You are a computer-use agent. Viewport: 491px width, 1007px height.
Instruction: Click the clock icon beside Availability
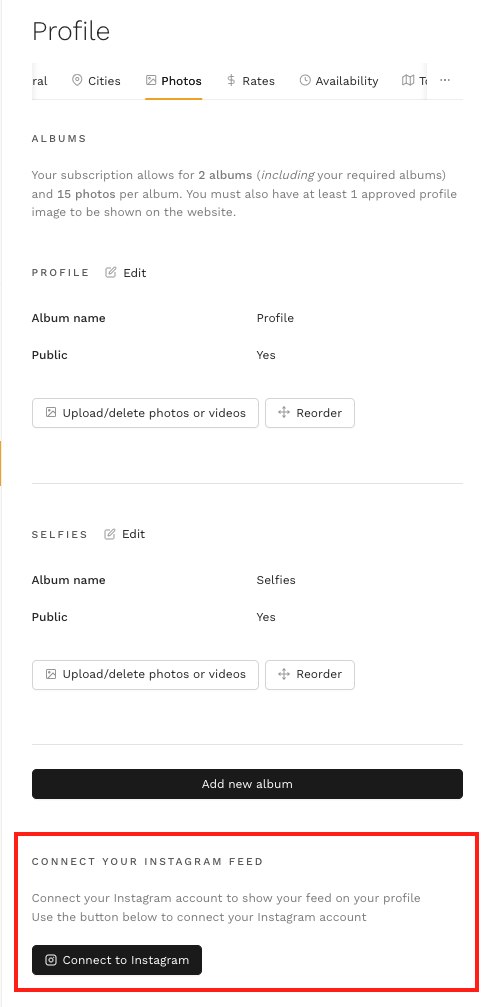(305, 80)
